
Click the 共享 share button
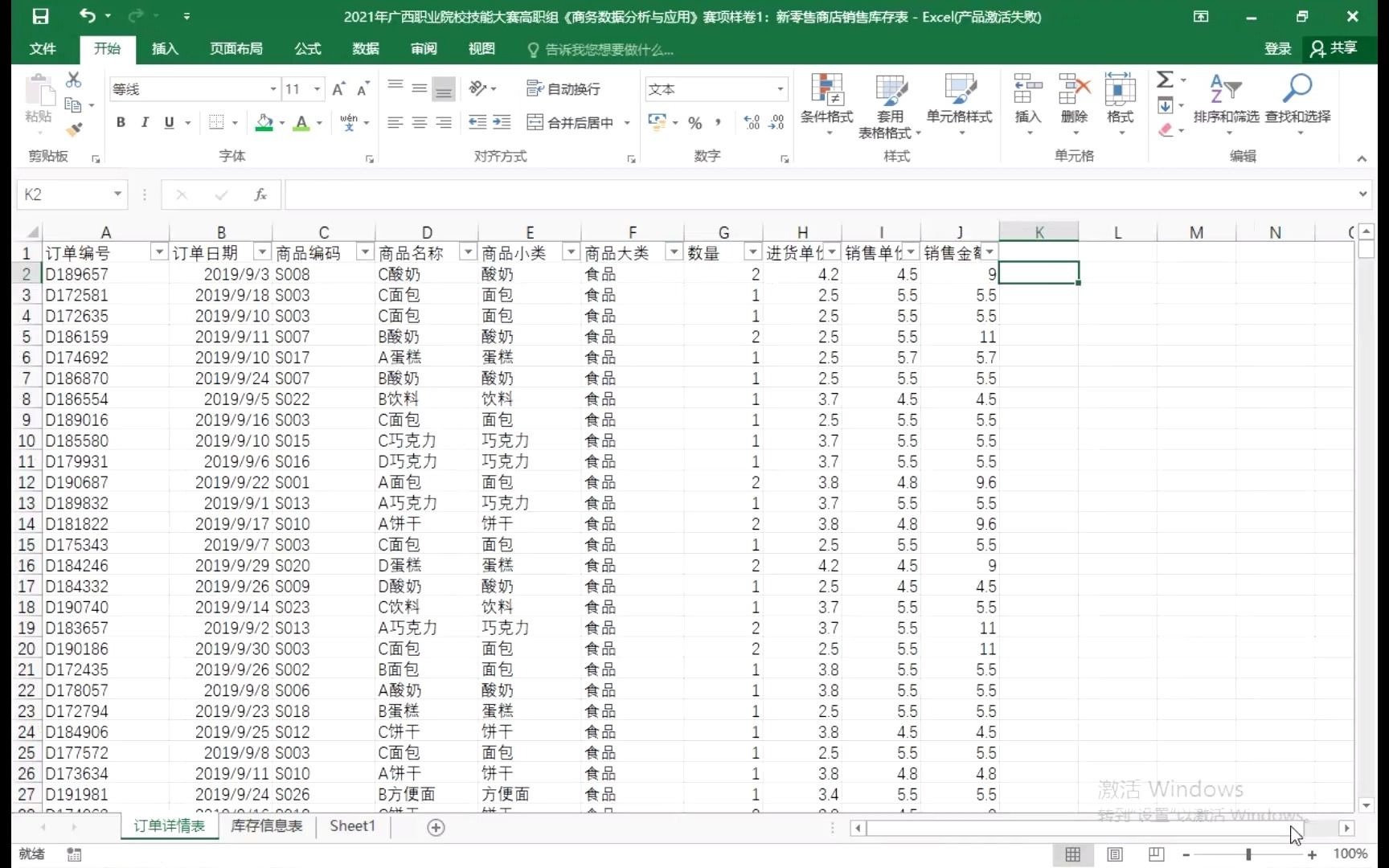(1334, 49)
